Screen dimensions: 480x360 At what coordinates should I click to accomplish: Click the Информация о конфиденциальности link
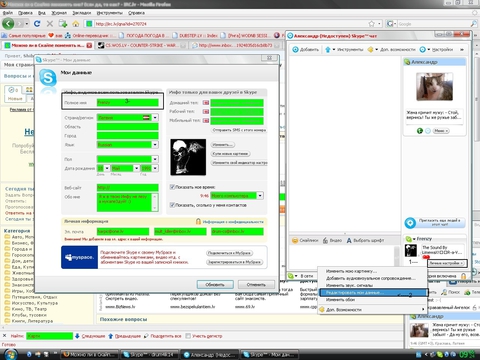233,222
